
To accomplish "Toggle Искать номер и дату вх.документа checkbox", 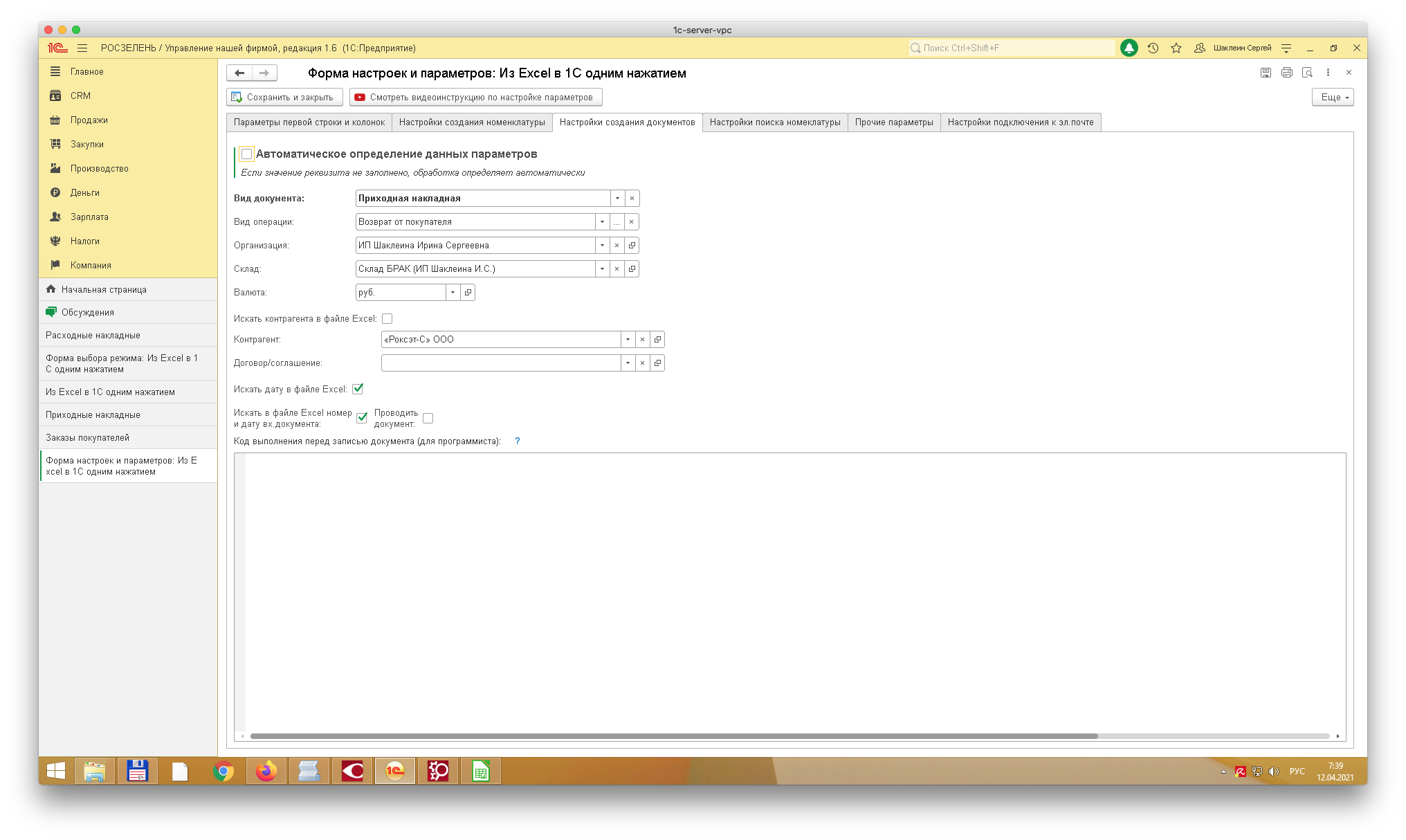I will pyautogui.click(x=362, y=418).
